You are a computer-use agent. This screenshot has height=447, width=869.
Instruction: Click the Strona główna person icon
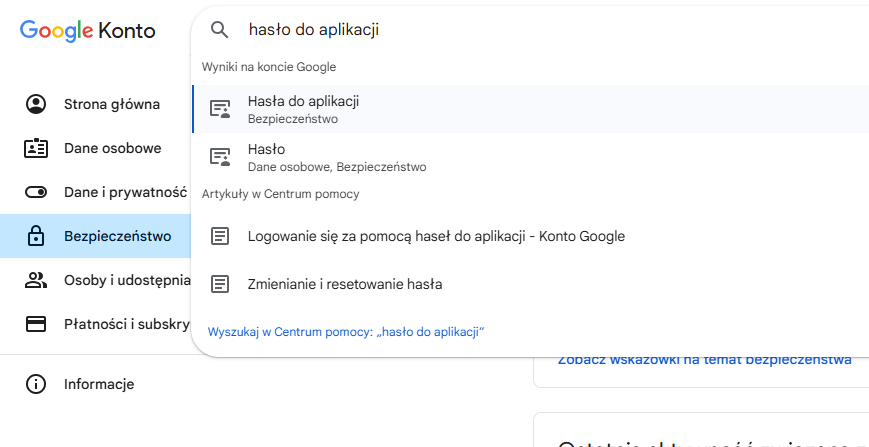coord(36,104)
